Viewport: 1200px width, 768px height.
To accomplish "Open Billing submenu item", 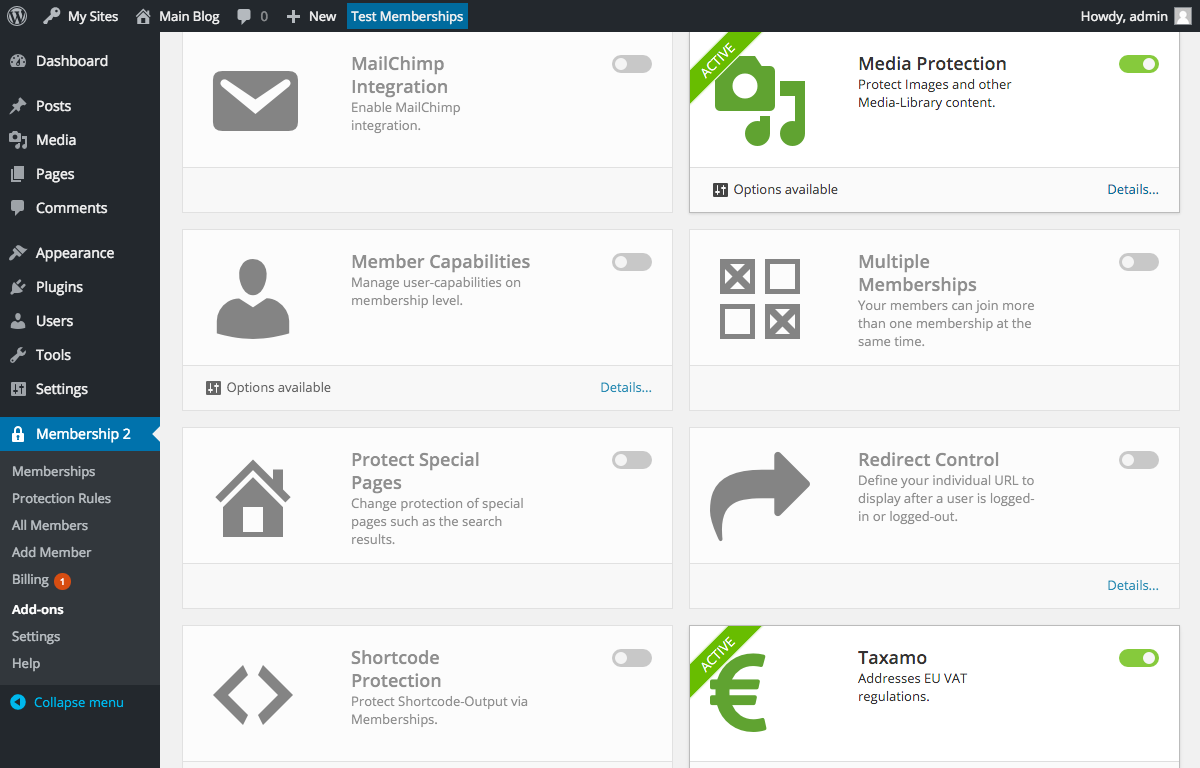I will pyautogui.click(x=30, y=580).
